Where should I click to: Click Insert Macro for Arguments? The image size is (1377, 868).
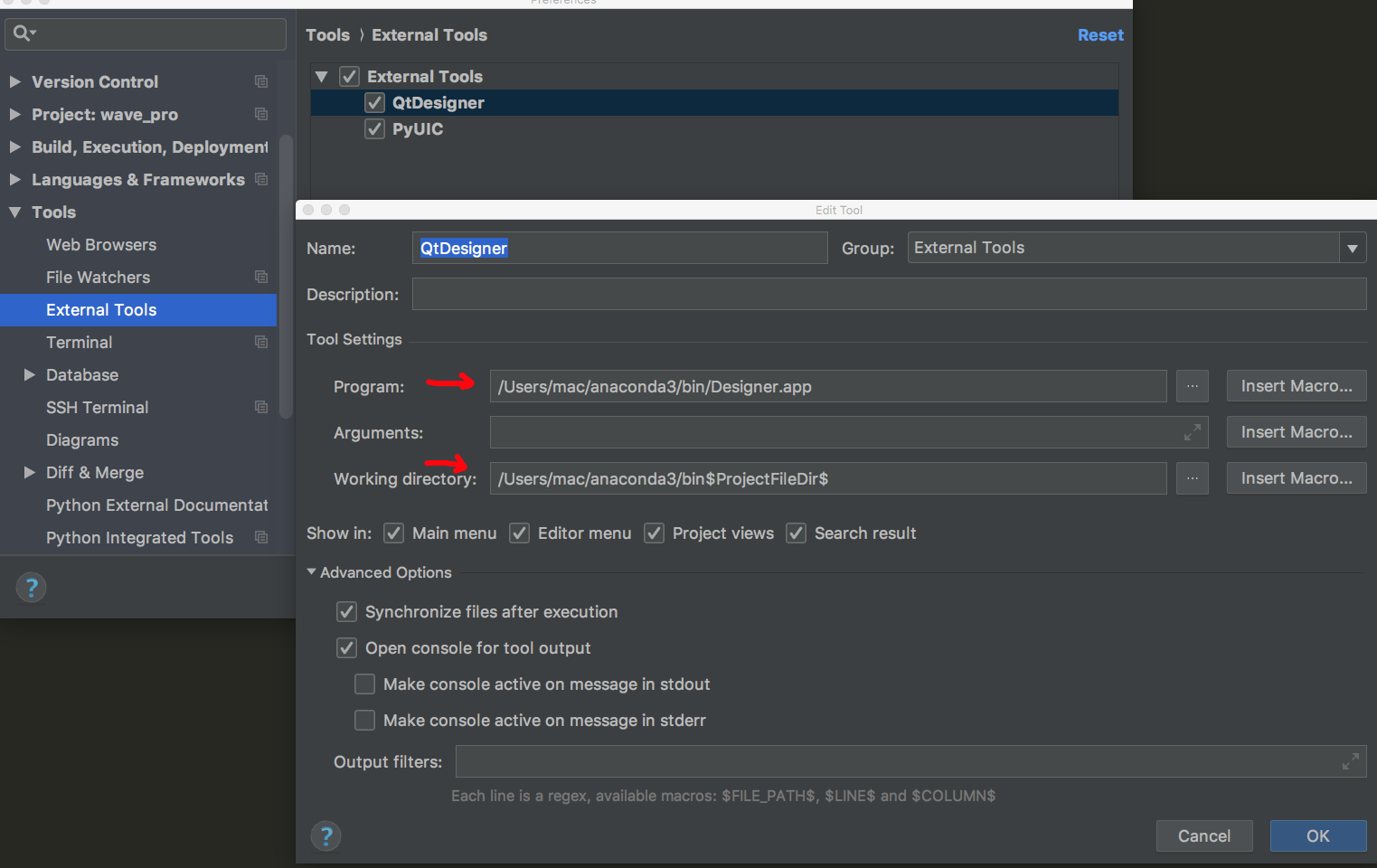(1297, 432)
